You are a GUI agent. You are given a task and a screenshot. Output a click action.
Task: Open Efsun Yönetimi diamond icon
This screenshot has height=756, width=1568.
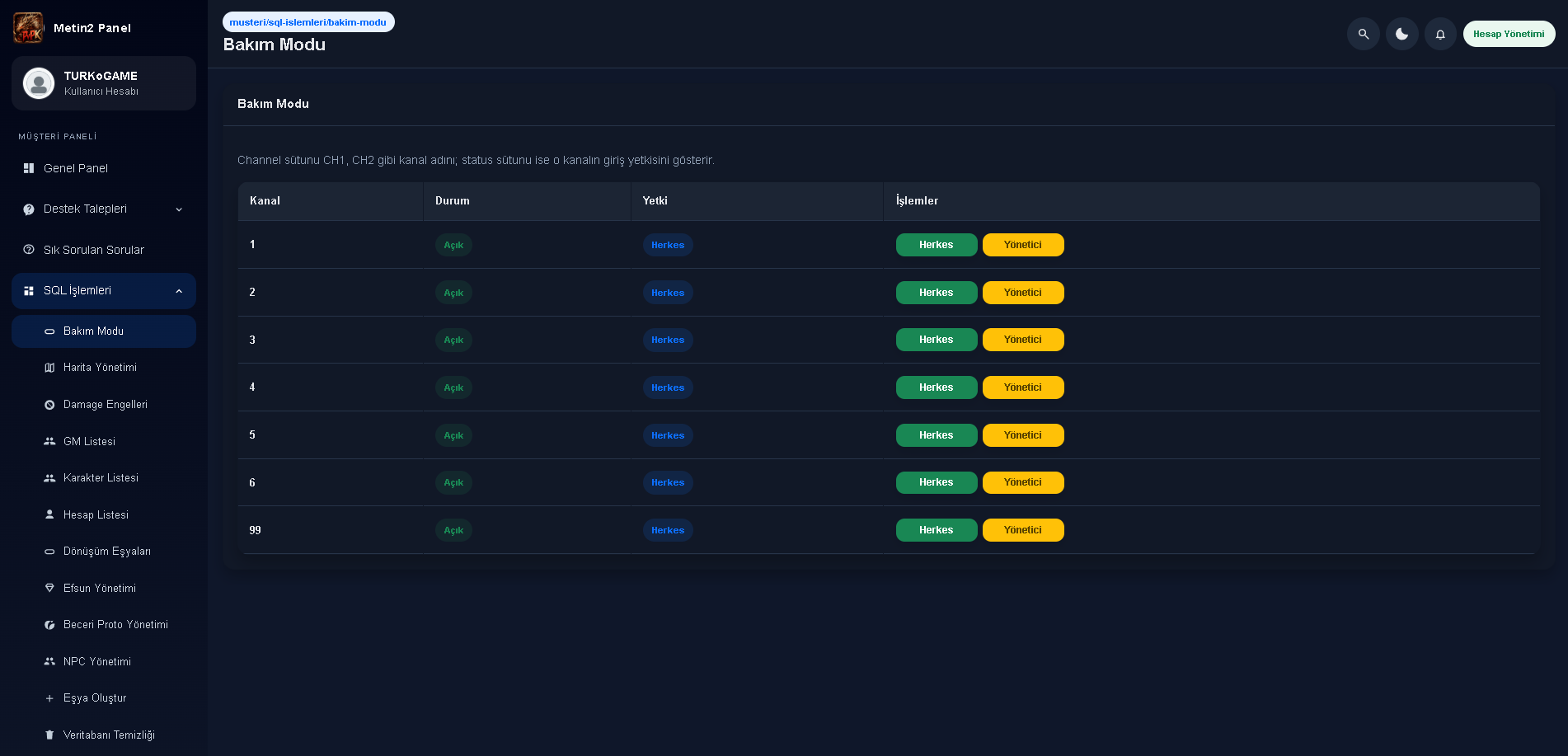tap(49, 588)
